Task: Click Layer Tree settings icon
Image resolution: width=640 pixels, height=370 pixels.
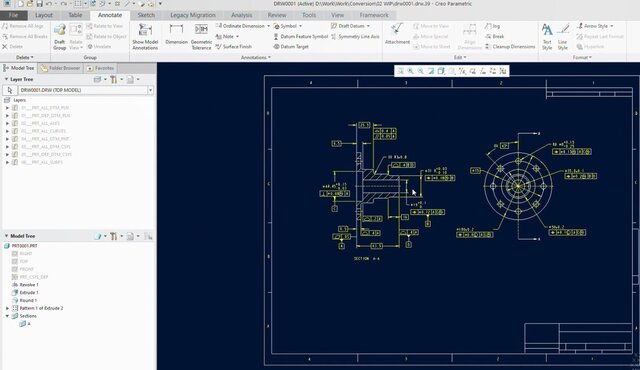Action: click(x=114, y=79)
